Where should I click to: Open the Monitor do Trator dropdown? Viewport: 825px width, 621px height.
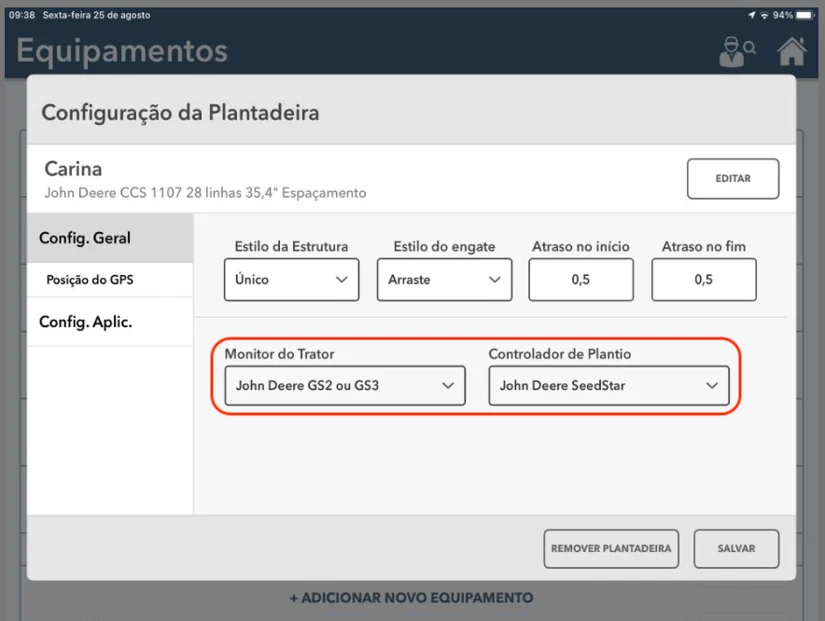tap(345, 385)
